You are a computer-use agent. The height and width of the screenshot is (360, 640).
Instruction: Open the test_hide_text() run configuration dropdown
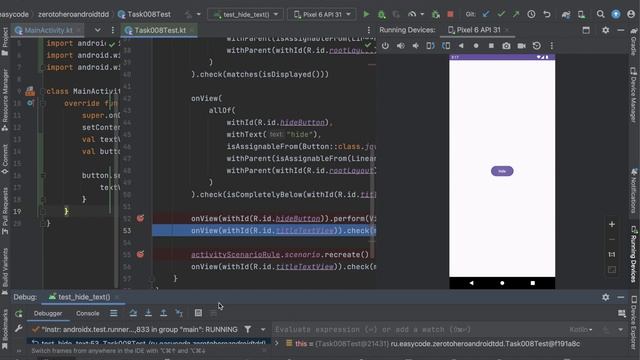[245, 14]
